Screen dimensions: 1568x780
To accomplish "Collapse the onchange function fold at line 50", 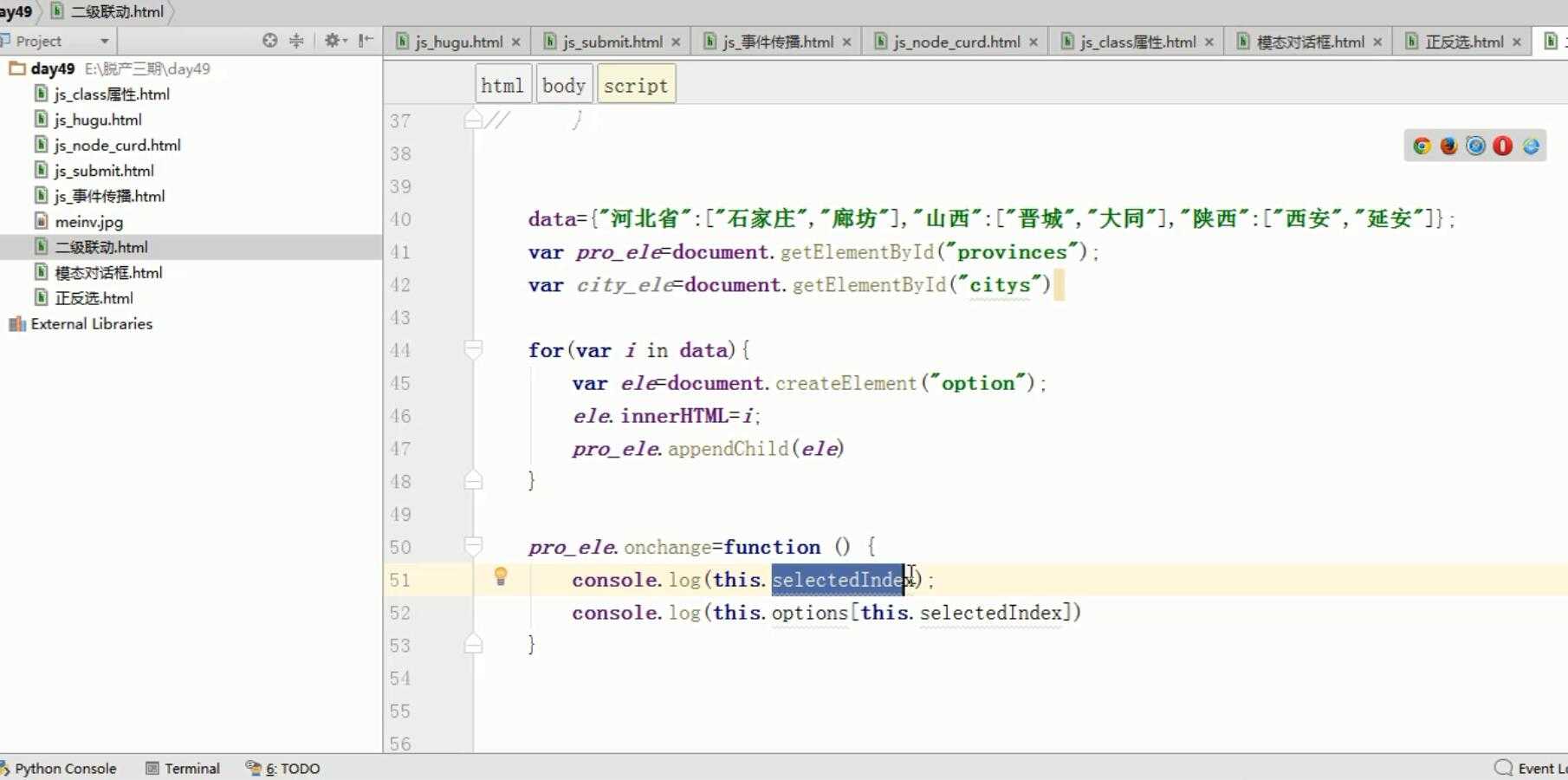I will [473, 547].
